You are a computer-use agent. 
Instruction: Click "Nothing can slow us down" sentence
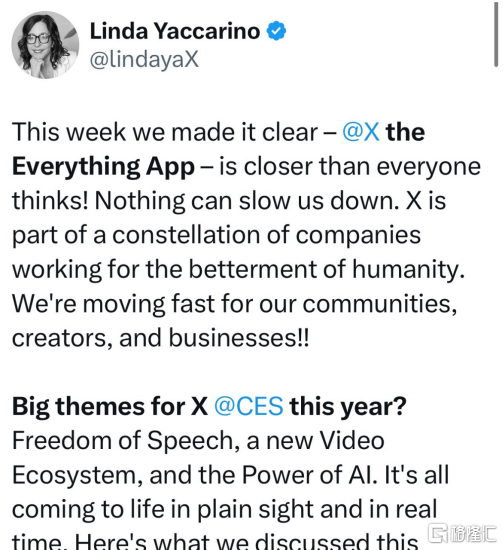[247, 201]
